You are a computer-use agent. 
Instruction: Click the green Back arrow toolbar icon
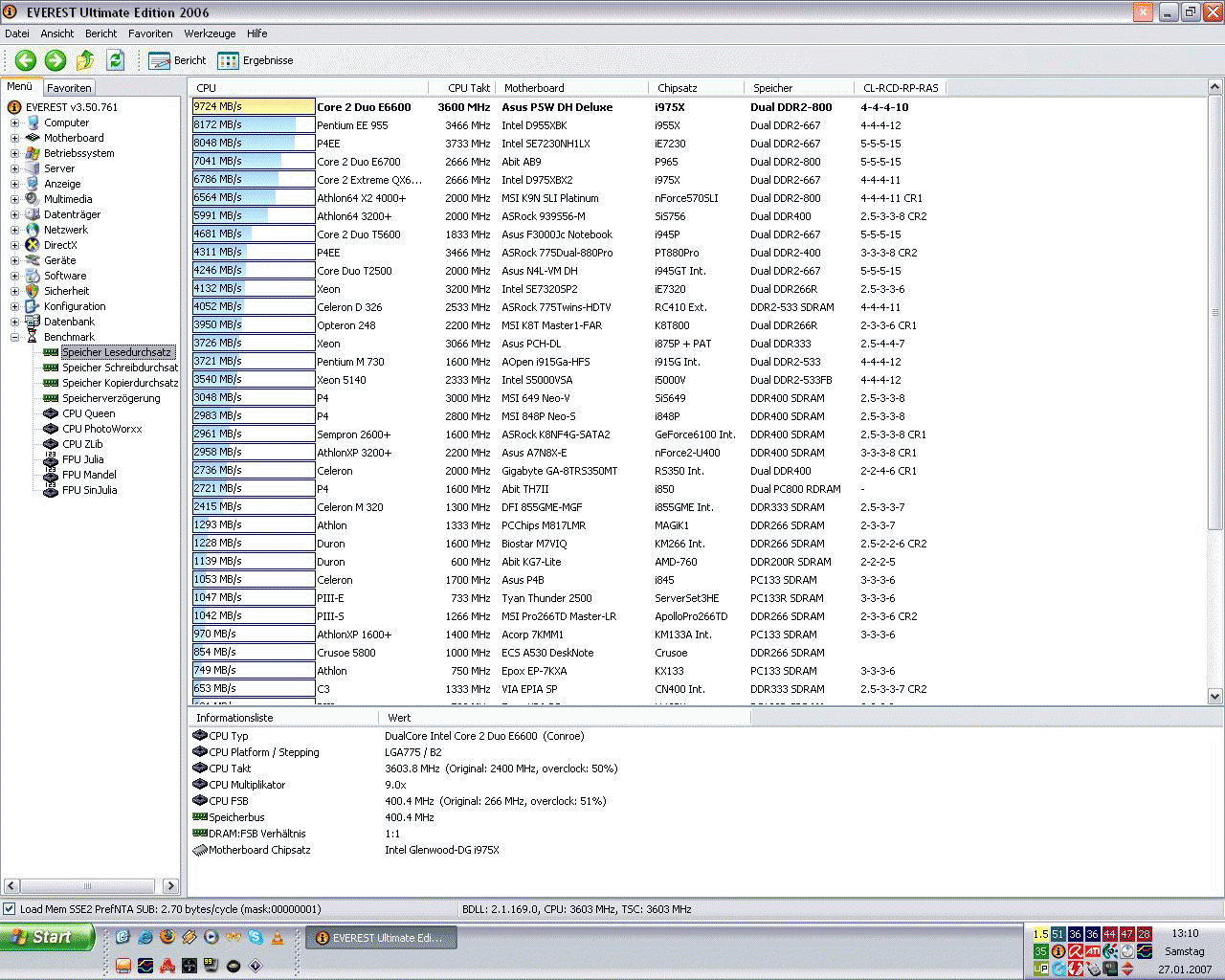point(26,60)
